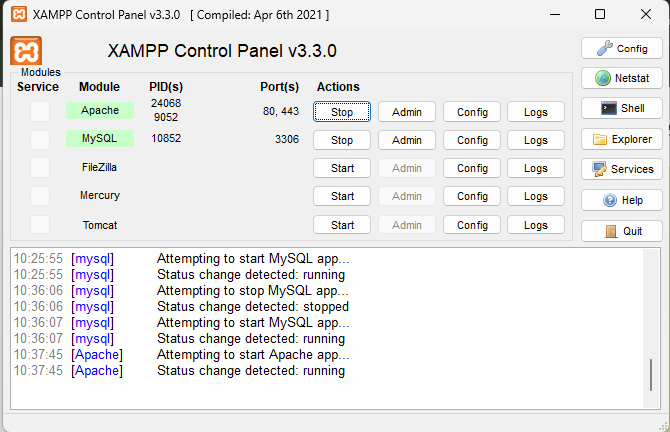Toggle the MySQL service checkbox

pyautogui.click(x=39, y=140)
